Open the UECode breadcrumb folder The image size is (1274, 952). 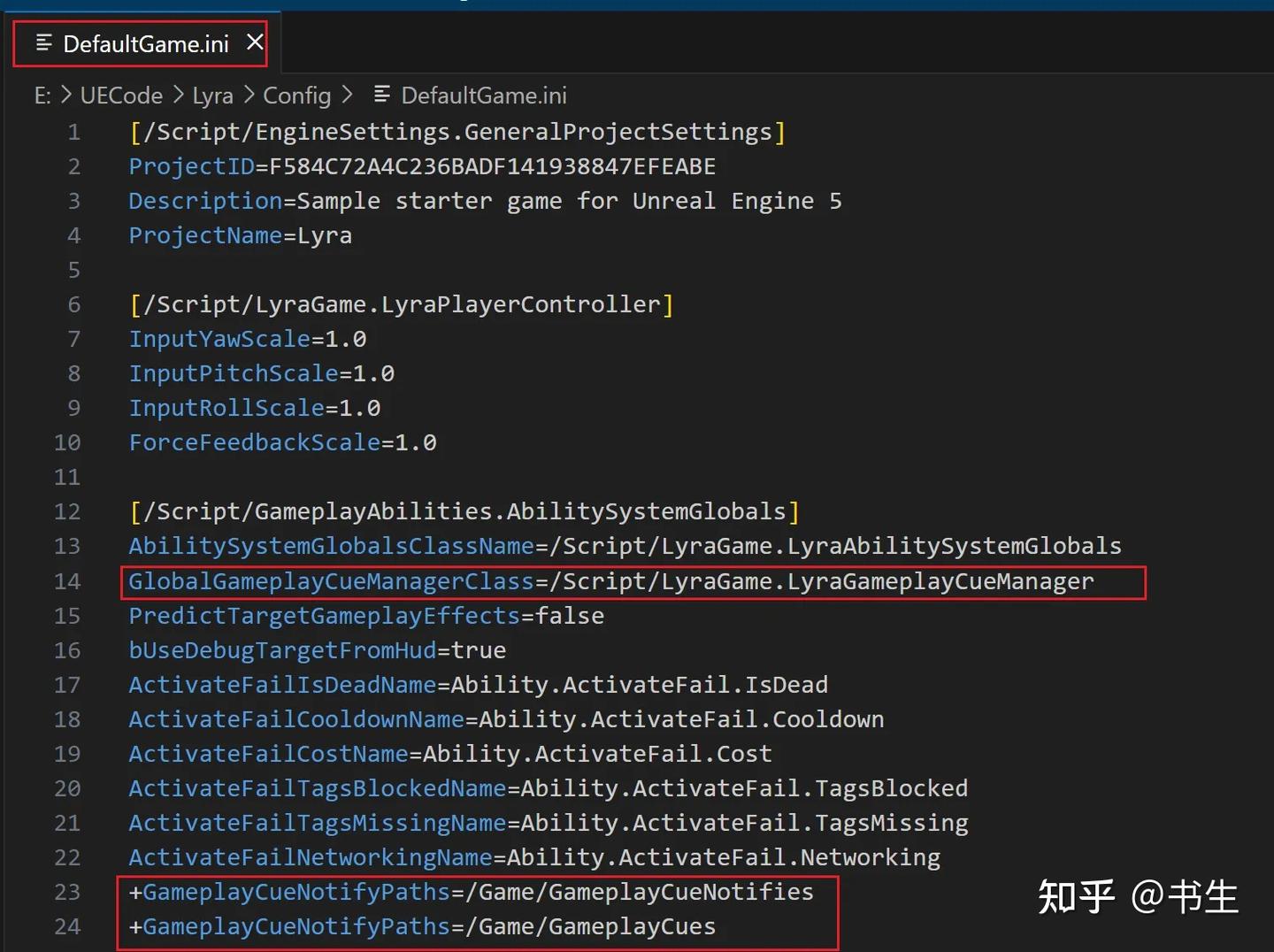tap(121, 96)
